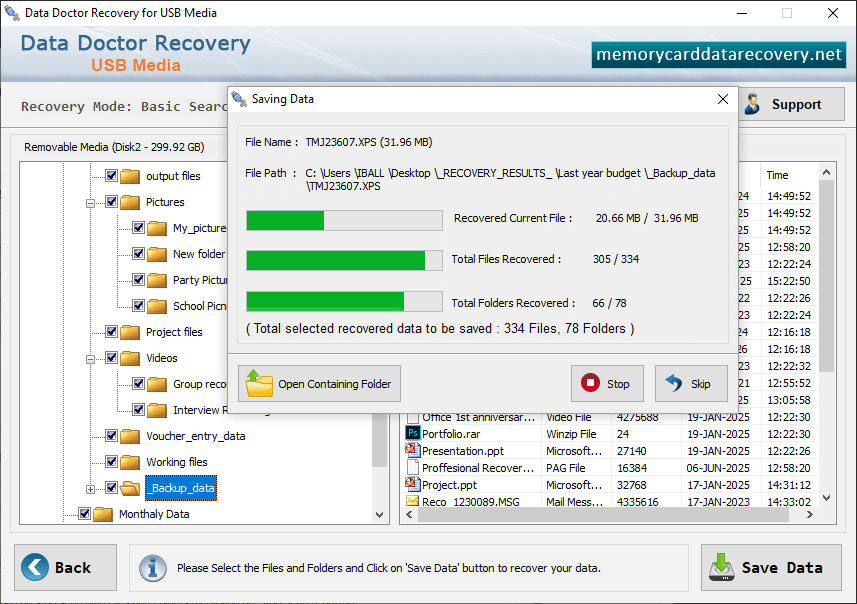Click the Stop button's red icon
This screenshot has height=604, width=857.
590,383
